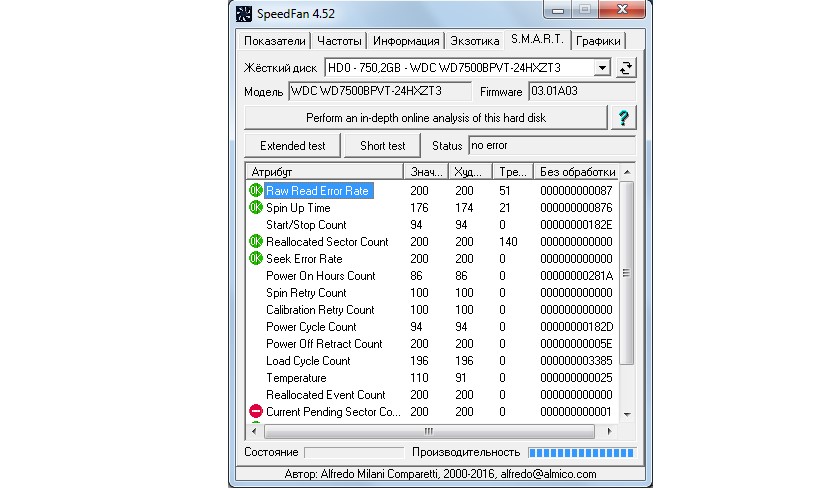Start the Extended test
Image resolution: width=830 pixels, height=489 pixels.
click(x=292, y=146)
